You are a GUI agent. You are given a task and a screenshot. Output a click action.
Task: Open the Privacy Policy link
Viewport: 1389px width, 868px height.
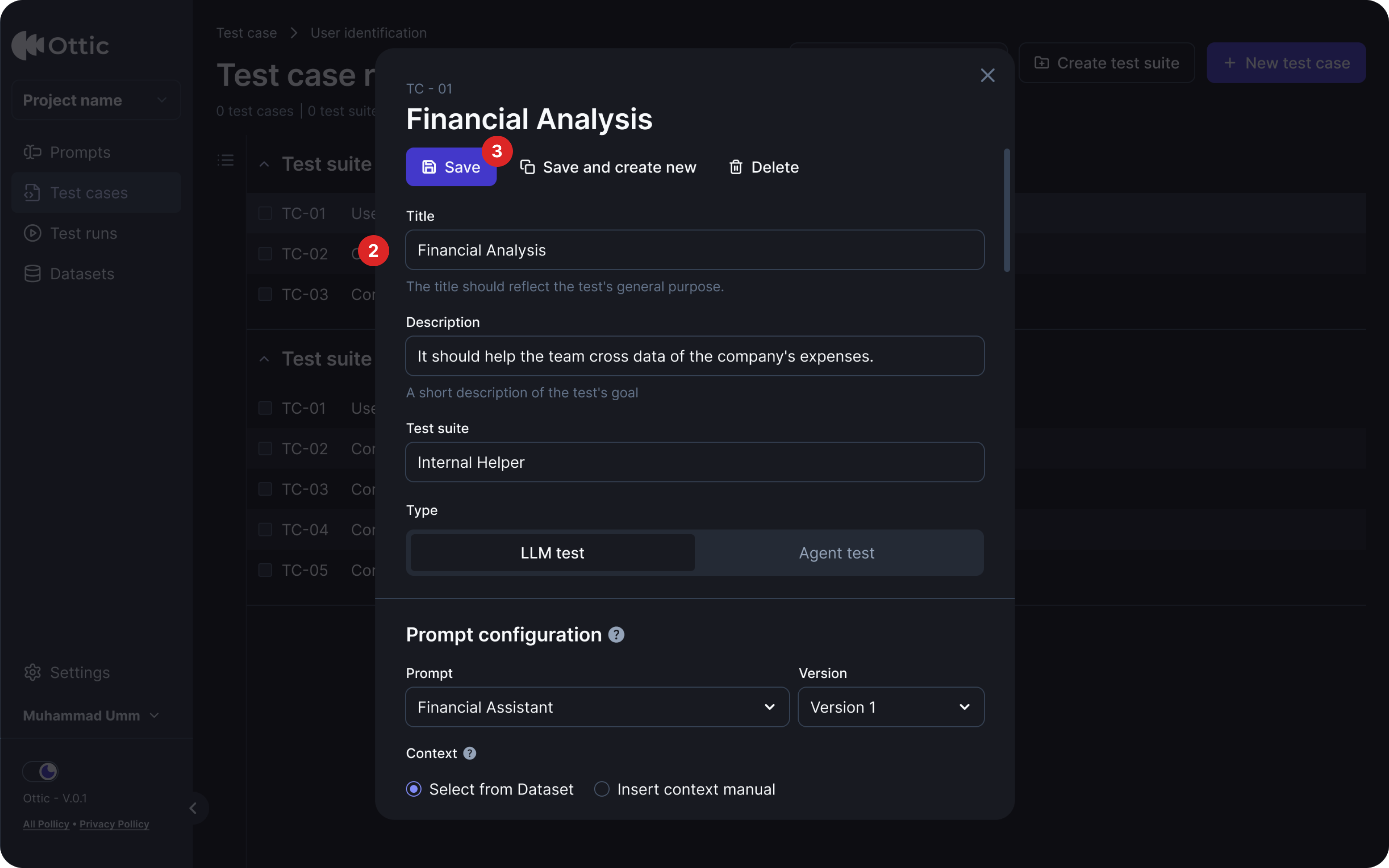pos(114,824)
